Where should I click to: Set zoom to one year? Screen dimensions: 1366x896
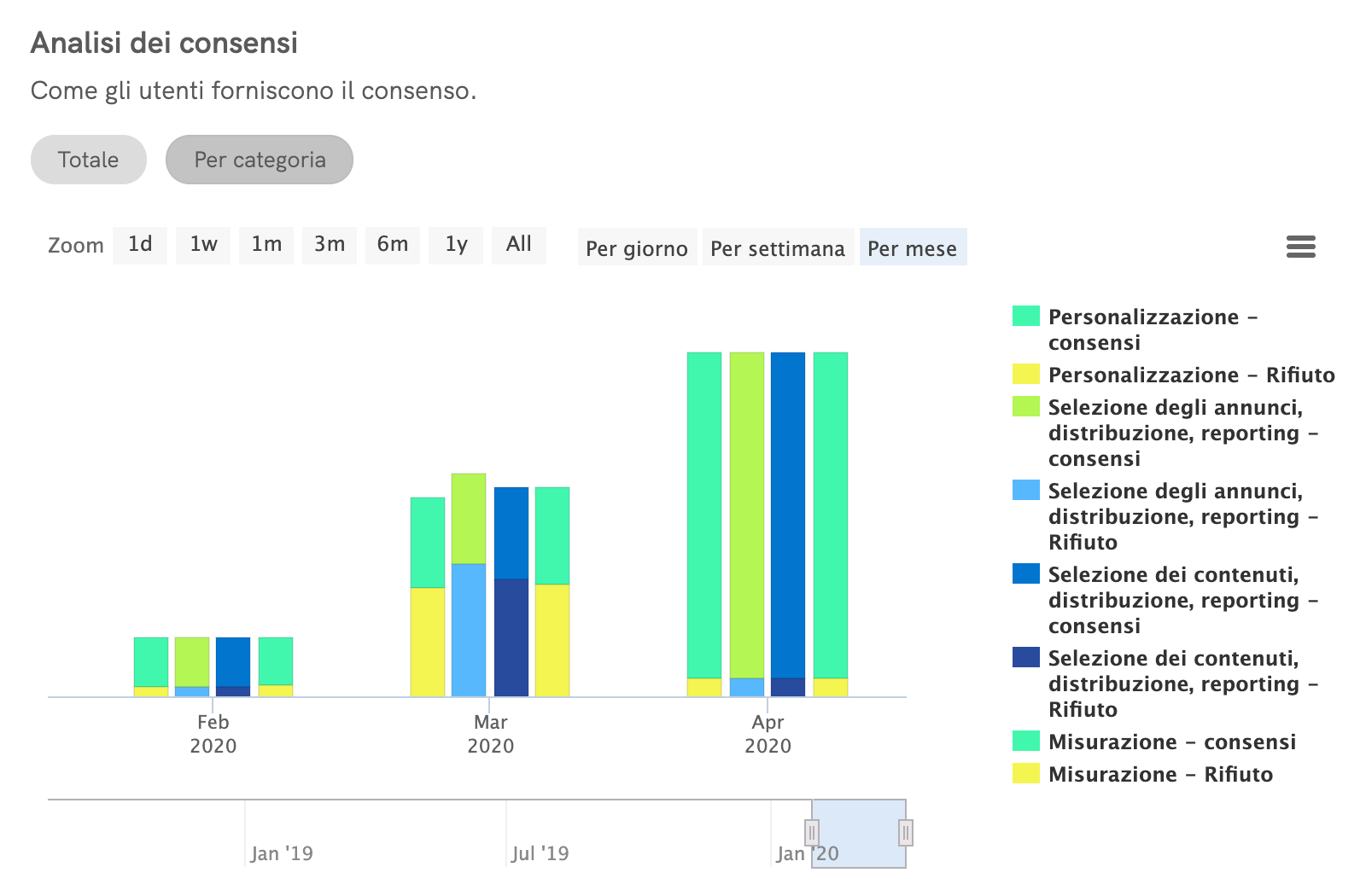[x=455, y=245]
